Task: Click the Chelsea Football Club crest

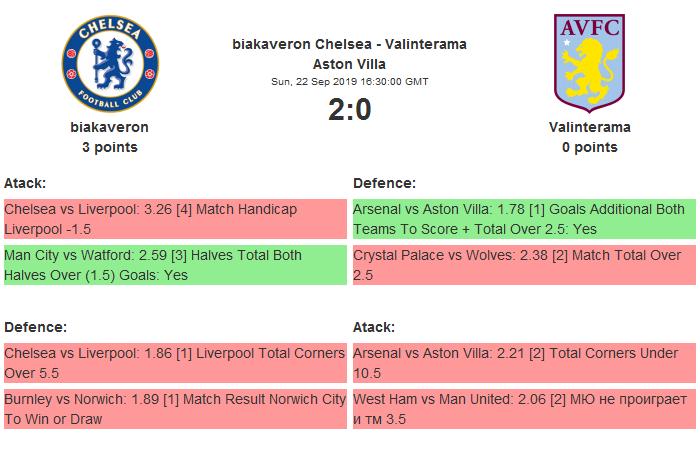Action: pyautogui.click(x=110, y=63)
